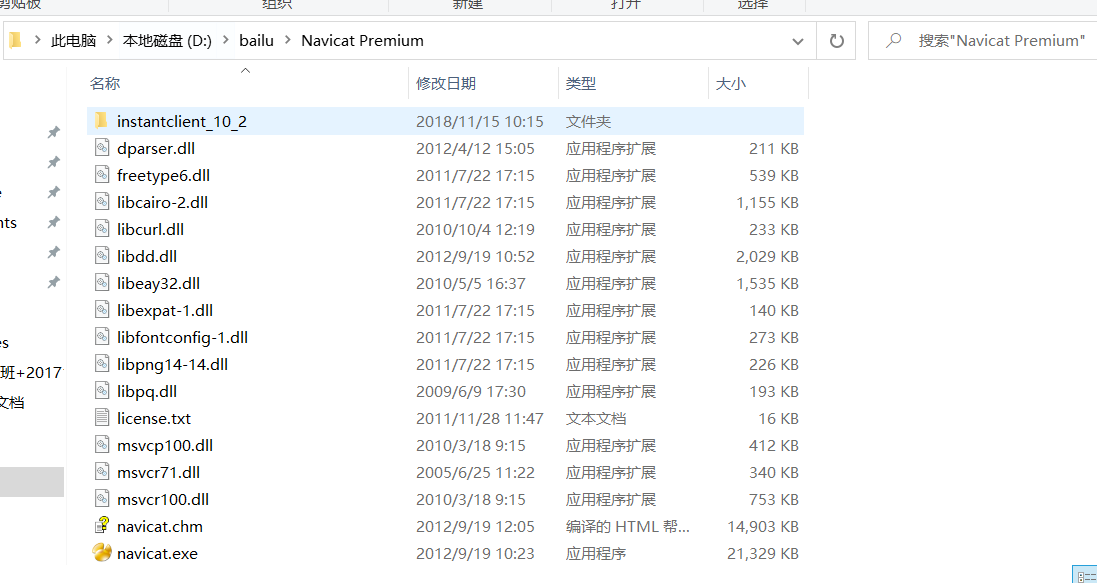The image size is (1097, 583).
Task: Click the search magnifier icon
Action: pos(893,41)
